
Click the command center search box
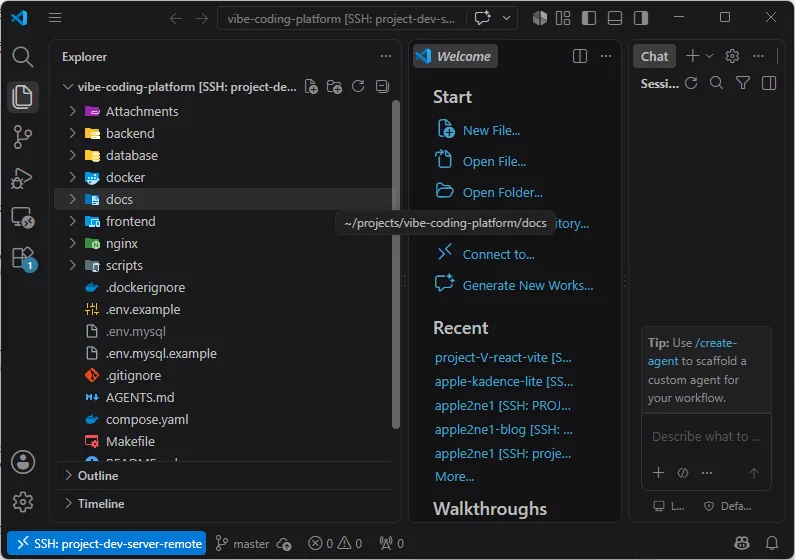[x=341, y=19]
